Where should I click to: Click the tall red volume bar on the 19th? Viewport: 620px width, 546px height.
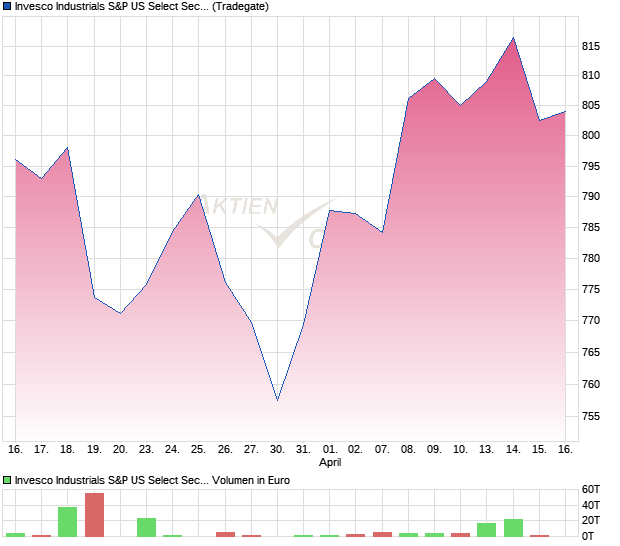95,515
